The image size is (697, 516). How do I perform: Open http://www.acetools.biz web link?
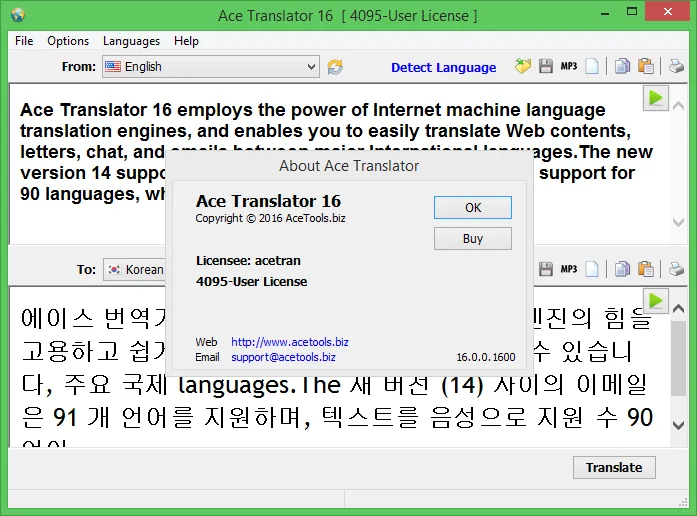point(290,342)
